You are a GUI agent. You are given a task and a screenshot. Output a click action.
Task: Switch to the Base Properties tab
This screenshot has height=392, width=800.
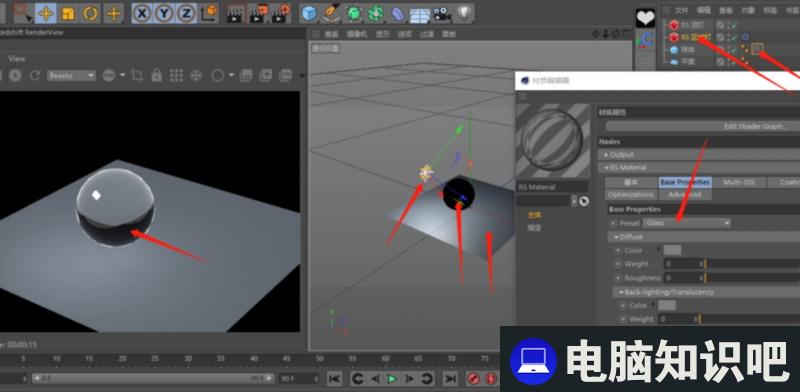point(685,182)
